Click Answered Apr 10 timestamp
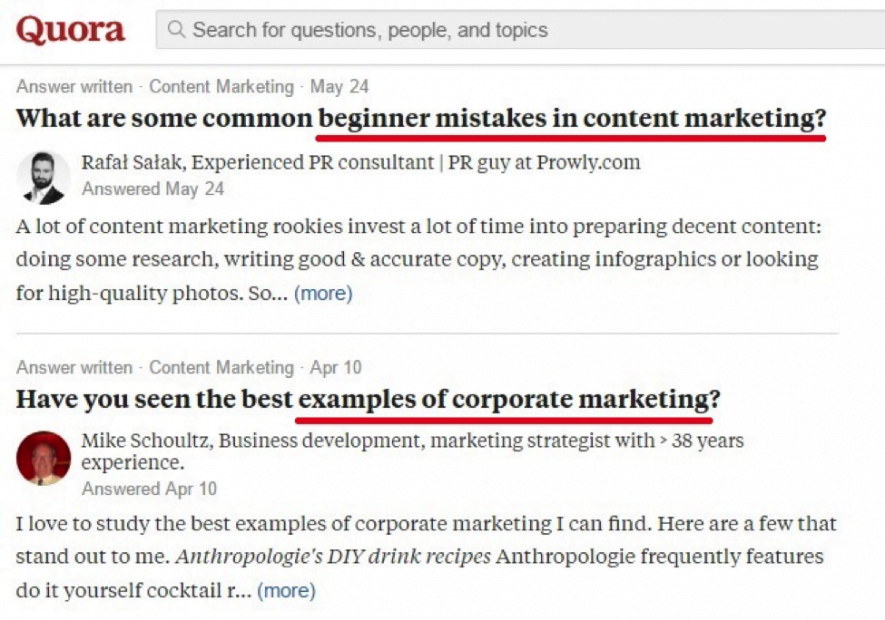 point(149,488)
